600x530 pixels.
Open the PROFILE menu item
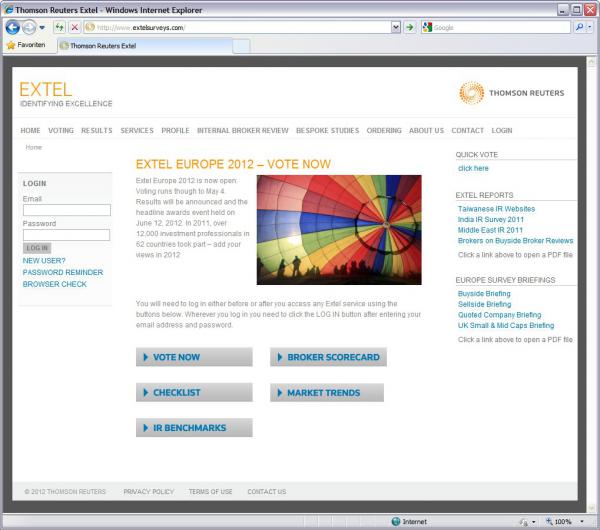(x=175, y=130)
